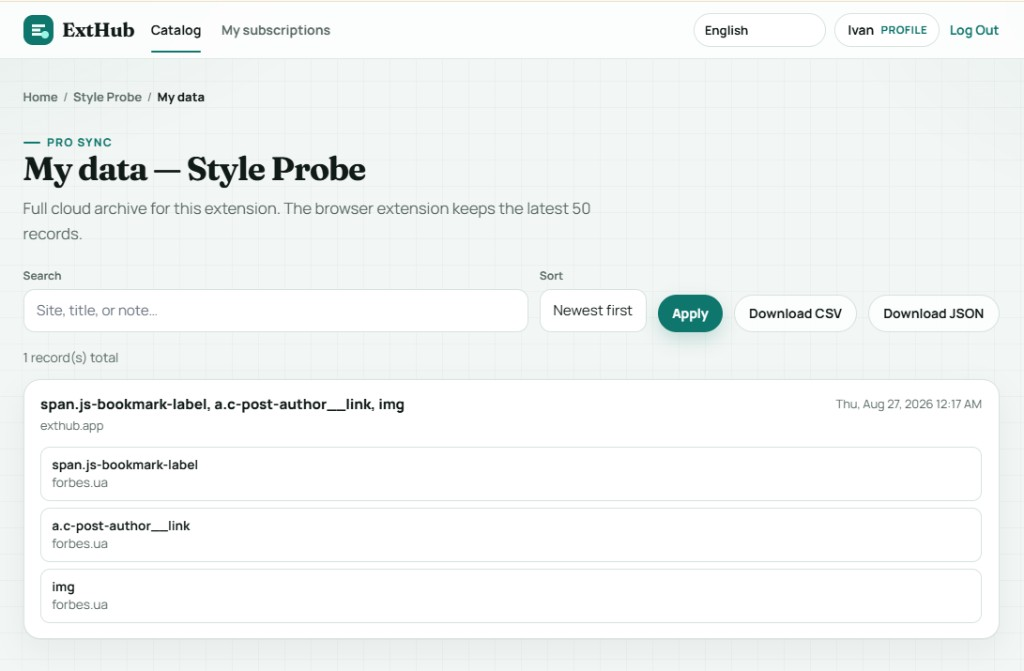1024x671 pixels.
Task: Go to My subscriptions
Action: tap(276, 30)
